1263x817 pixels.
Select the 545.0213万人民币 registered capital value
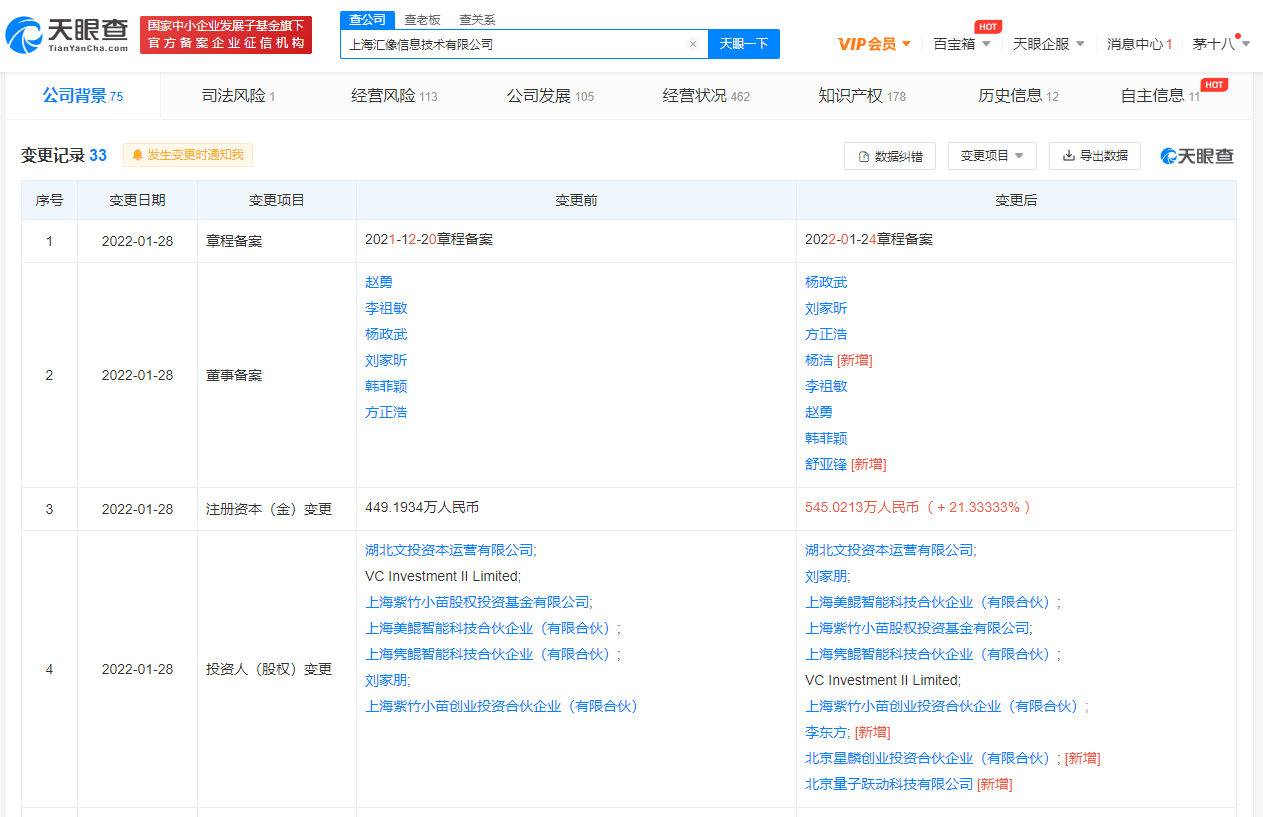pos(862,508)
